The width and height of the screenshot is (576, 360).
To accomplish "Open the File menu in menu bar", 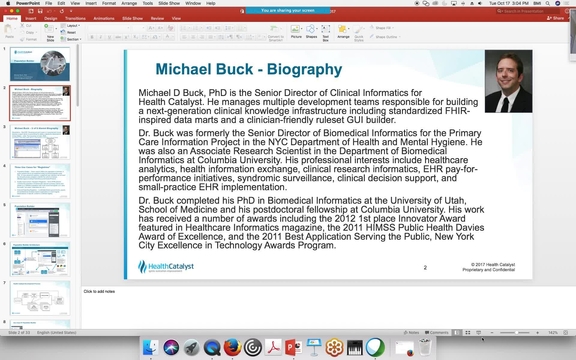I will [x=48, y=3].
